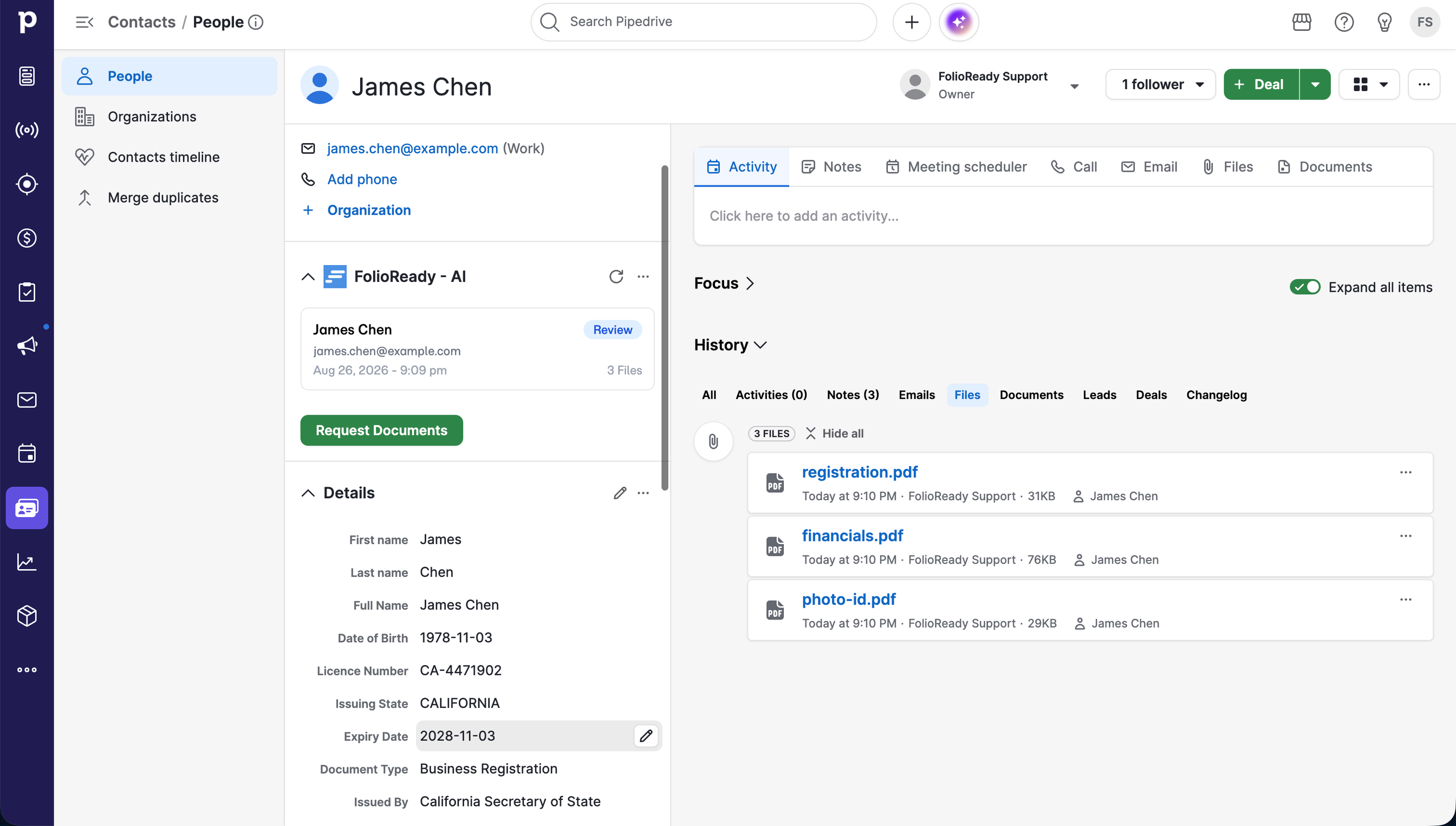
Task: Click the Request Documents button
Action: coord(381,430)
